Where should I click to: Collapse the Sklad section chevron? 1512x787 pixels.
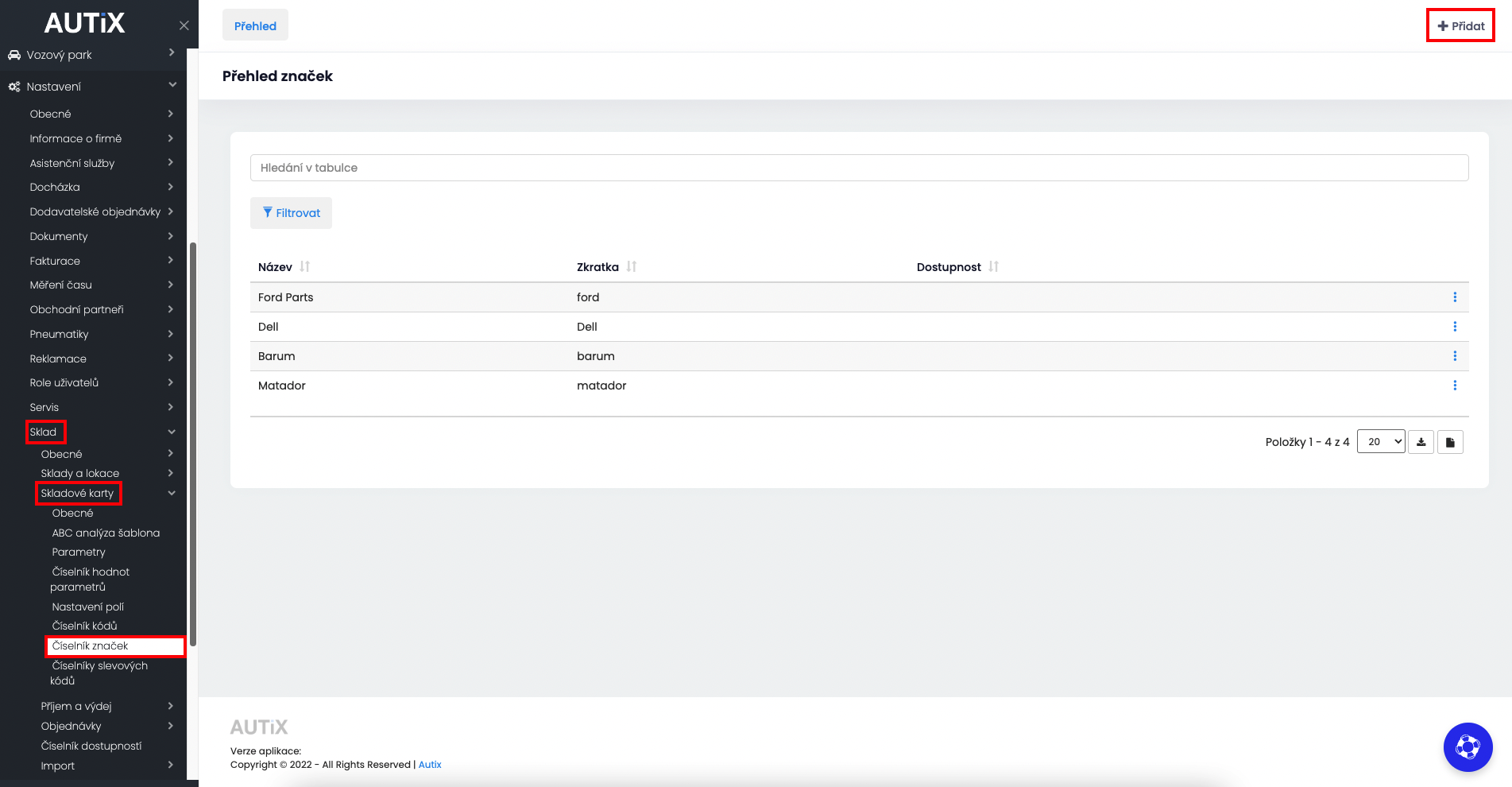[x=172, y=432]
